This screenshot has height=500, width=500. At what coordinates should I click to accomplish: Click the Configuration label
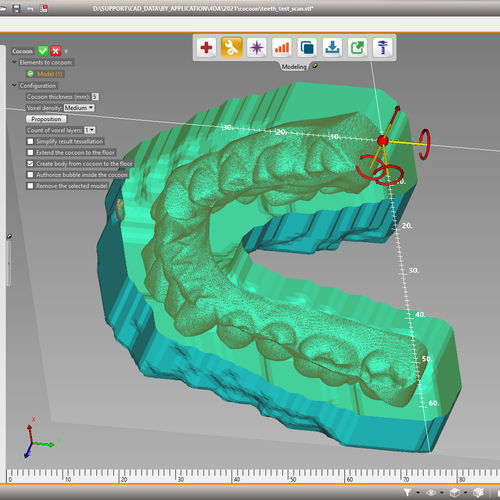(38, 86)
